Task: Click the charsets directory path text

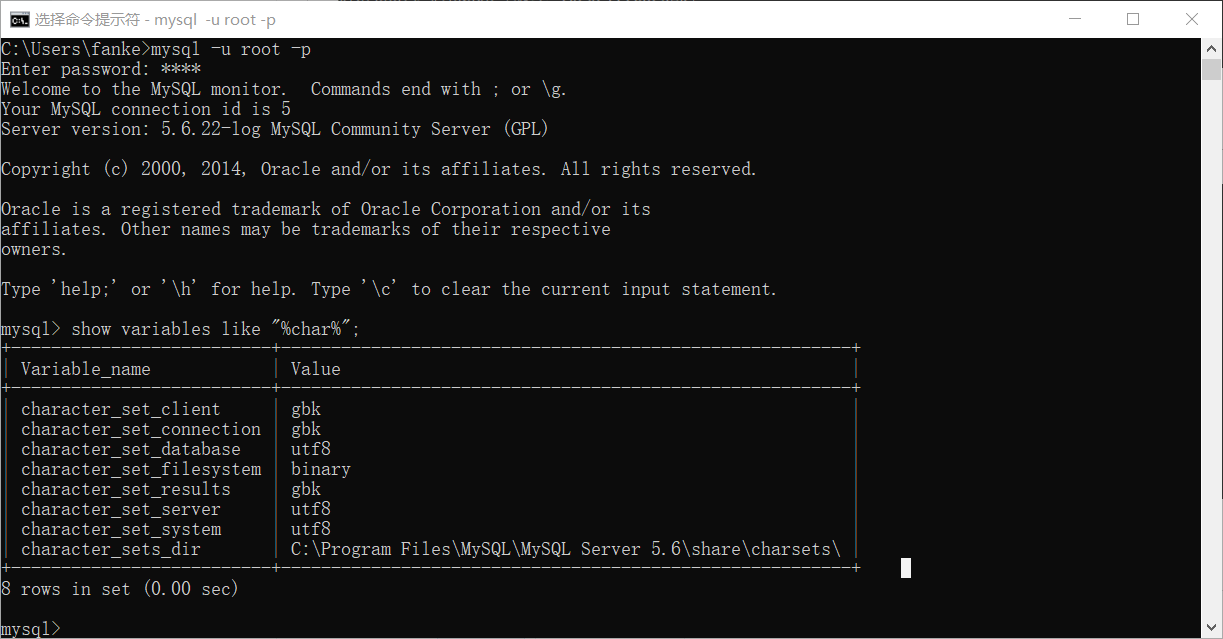Action: tap(565, 548)
